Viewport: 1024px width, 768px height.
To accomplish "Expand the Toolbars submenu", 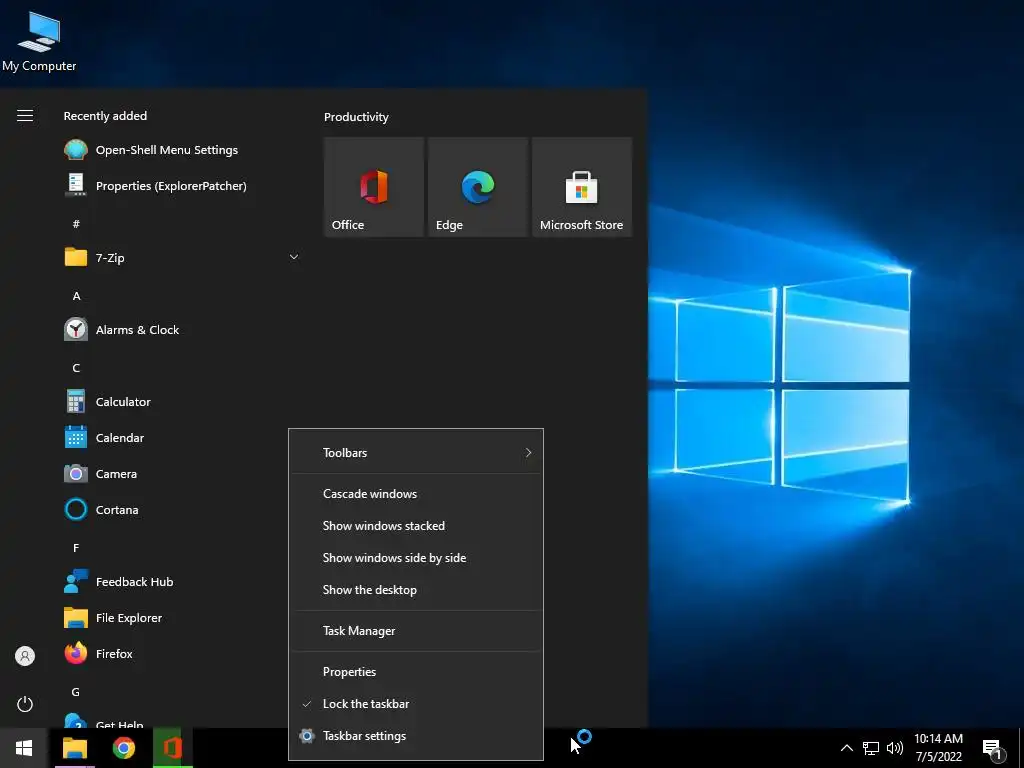I will [x=416, y=453].
